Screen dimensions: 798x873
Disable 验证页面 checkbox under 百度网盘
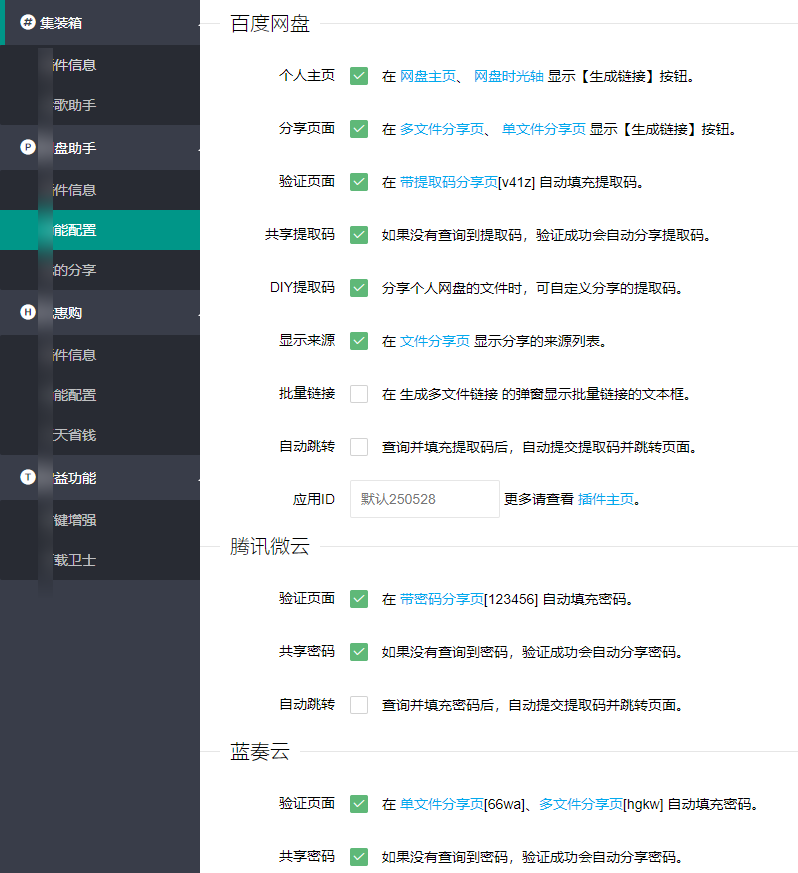[359, 182]
